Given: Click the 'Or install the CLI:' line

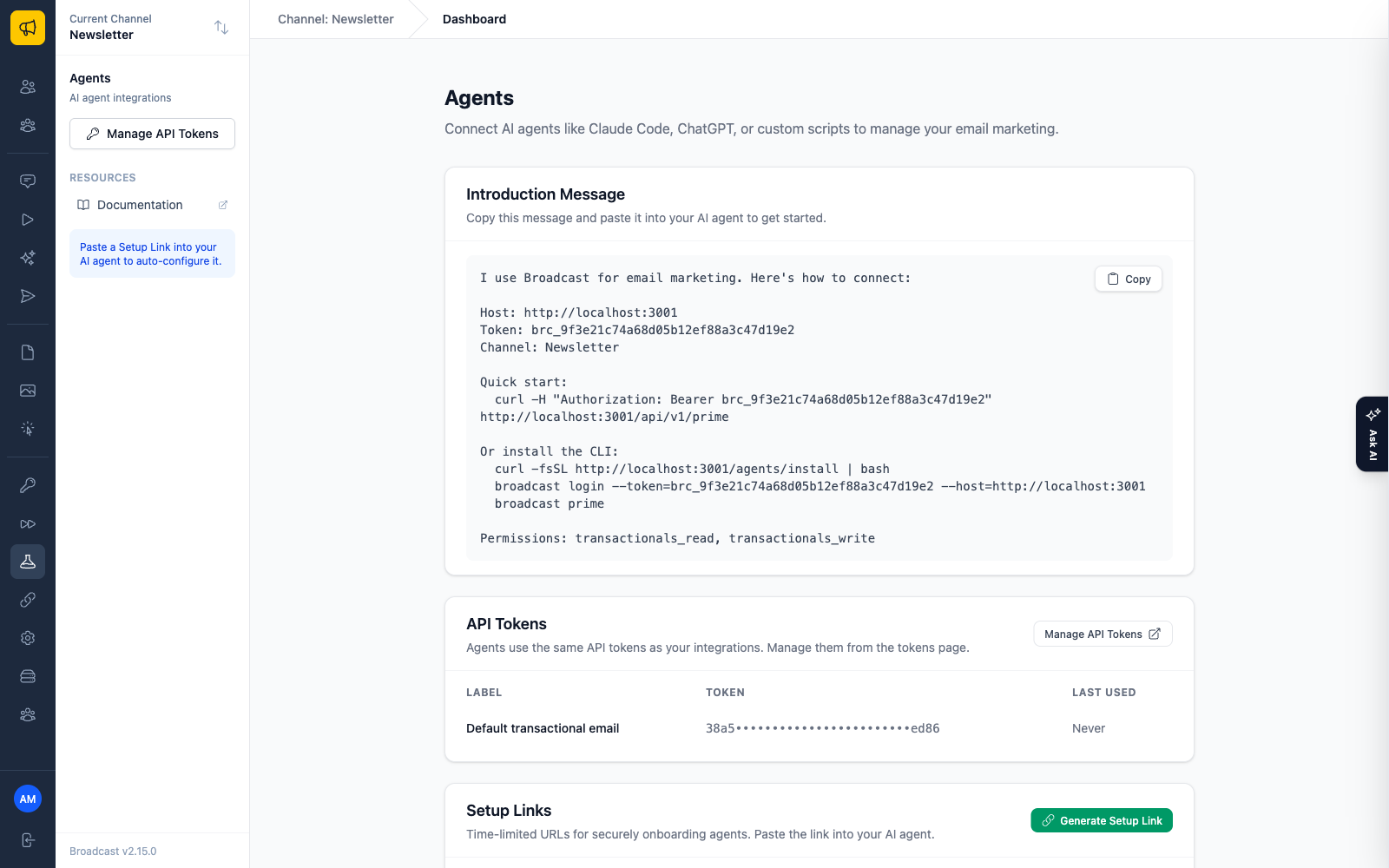Looking at the screenshot, I should (549, 451).
